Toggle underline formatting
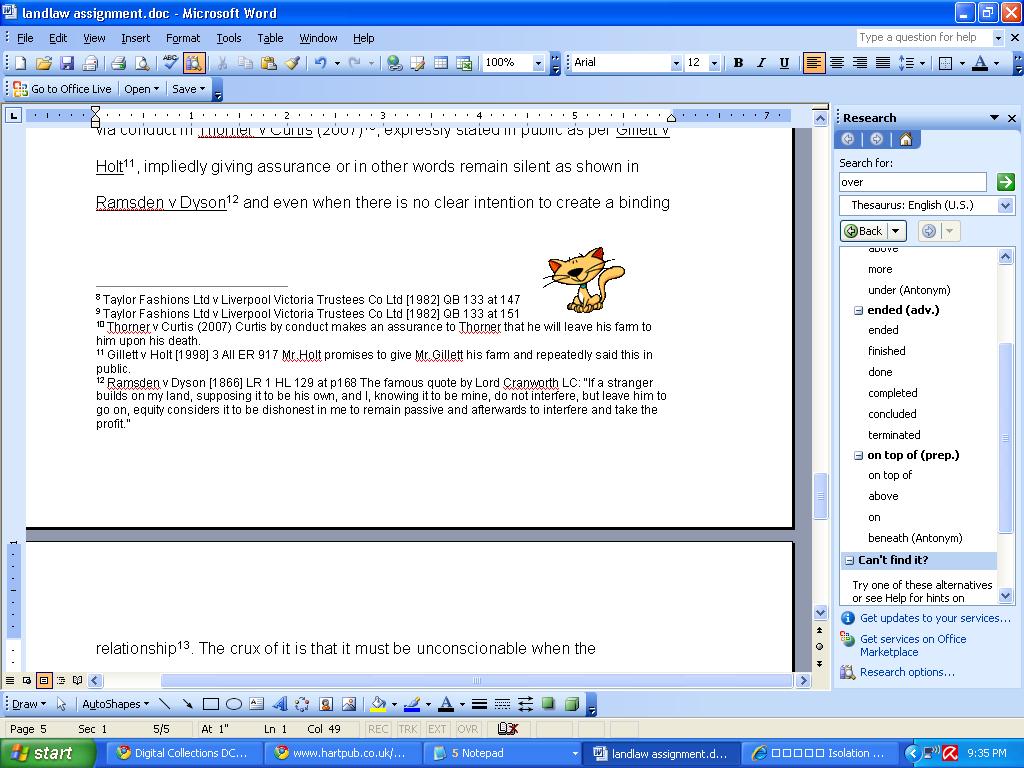1024x768 pixels. tap(784, 63)
